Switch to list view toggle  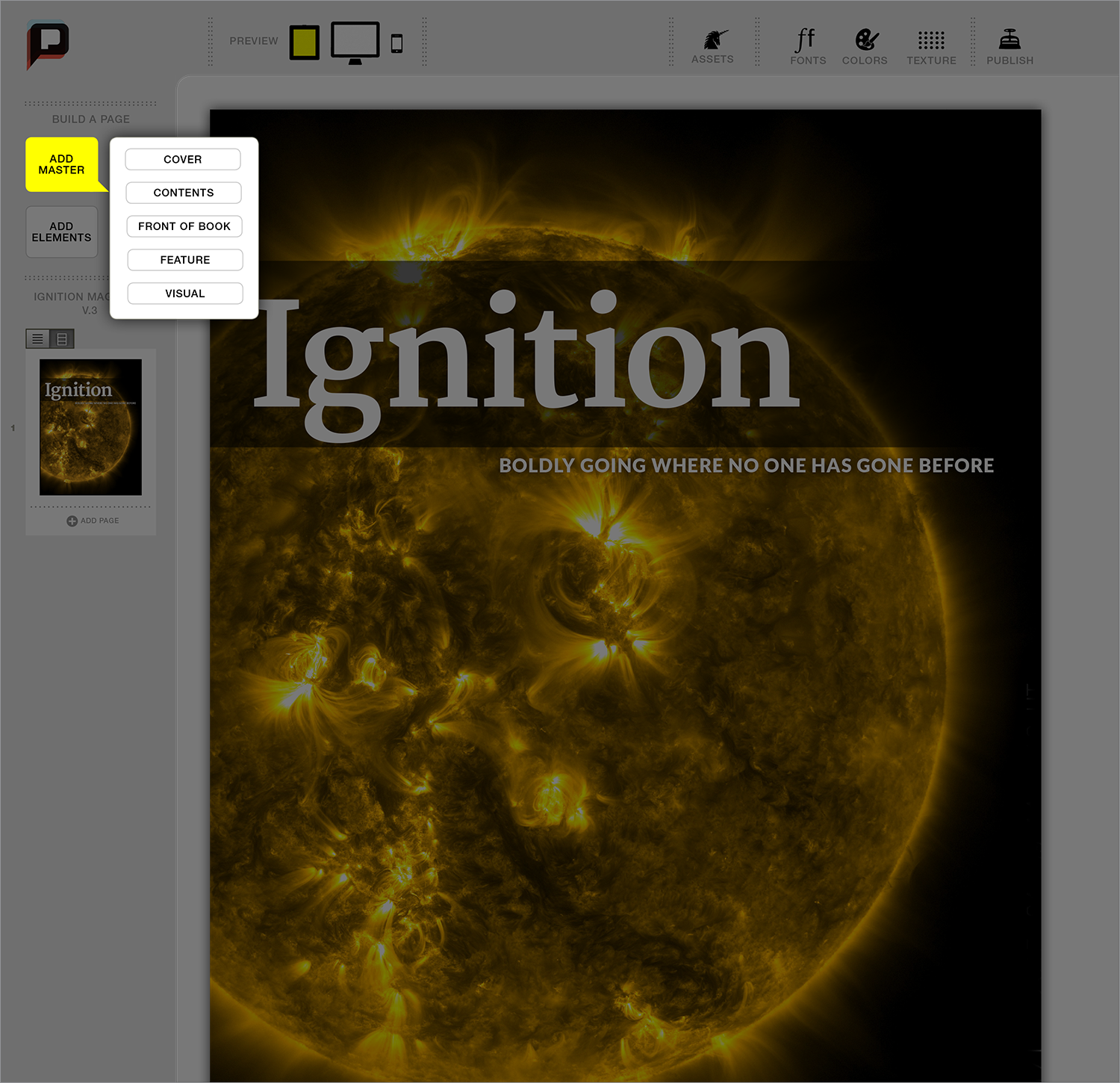tap(37, 339)
